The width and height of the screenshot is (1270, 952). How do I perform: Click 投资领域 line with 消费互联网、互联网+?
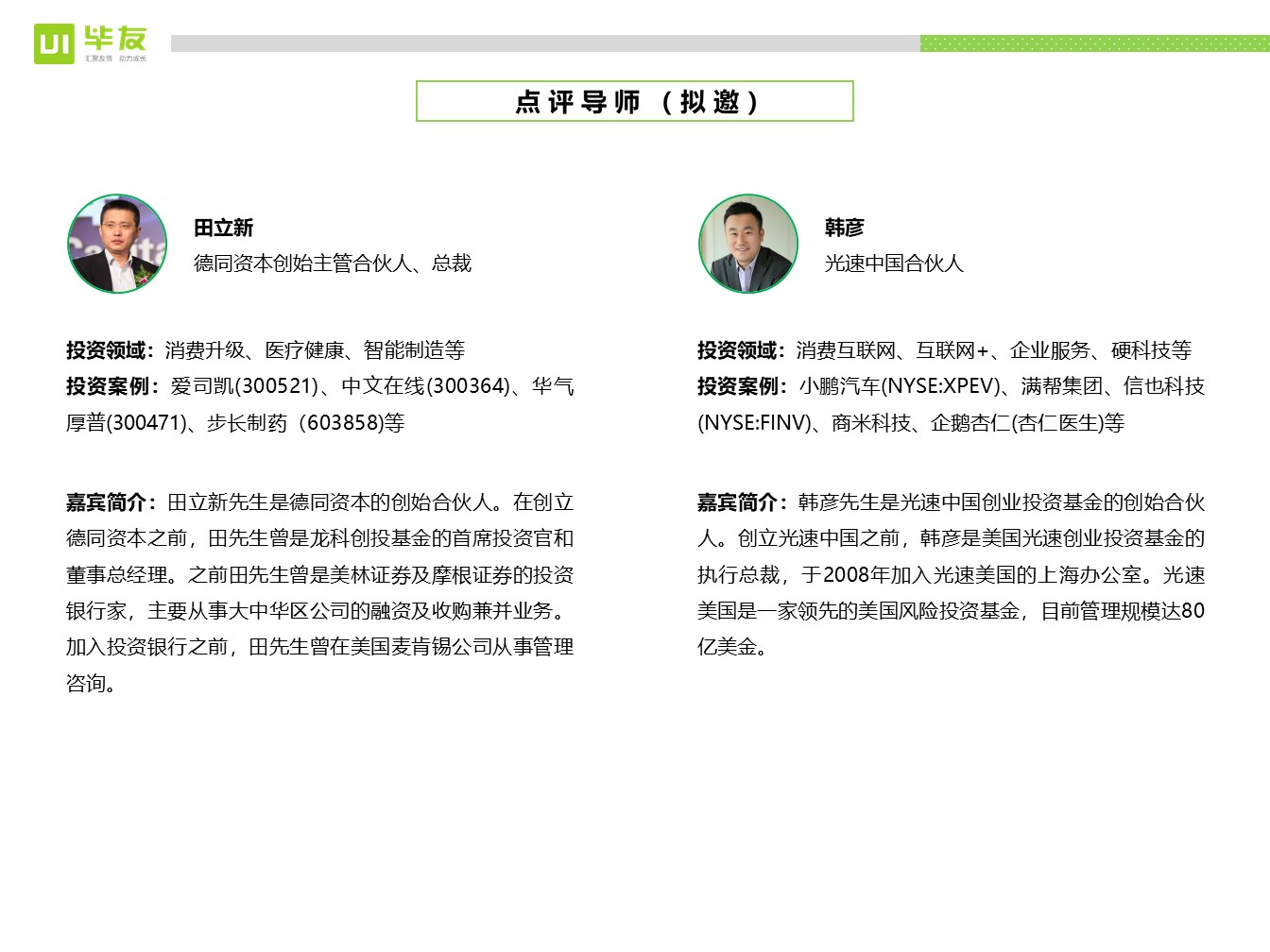[x=945, y=350]
